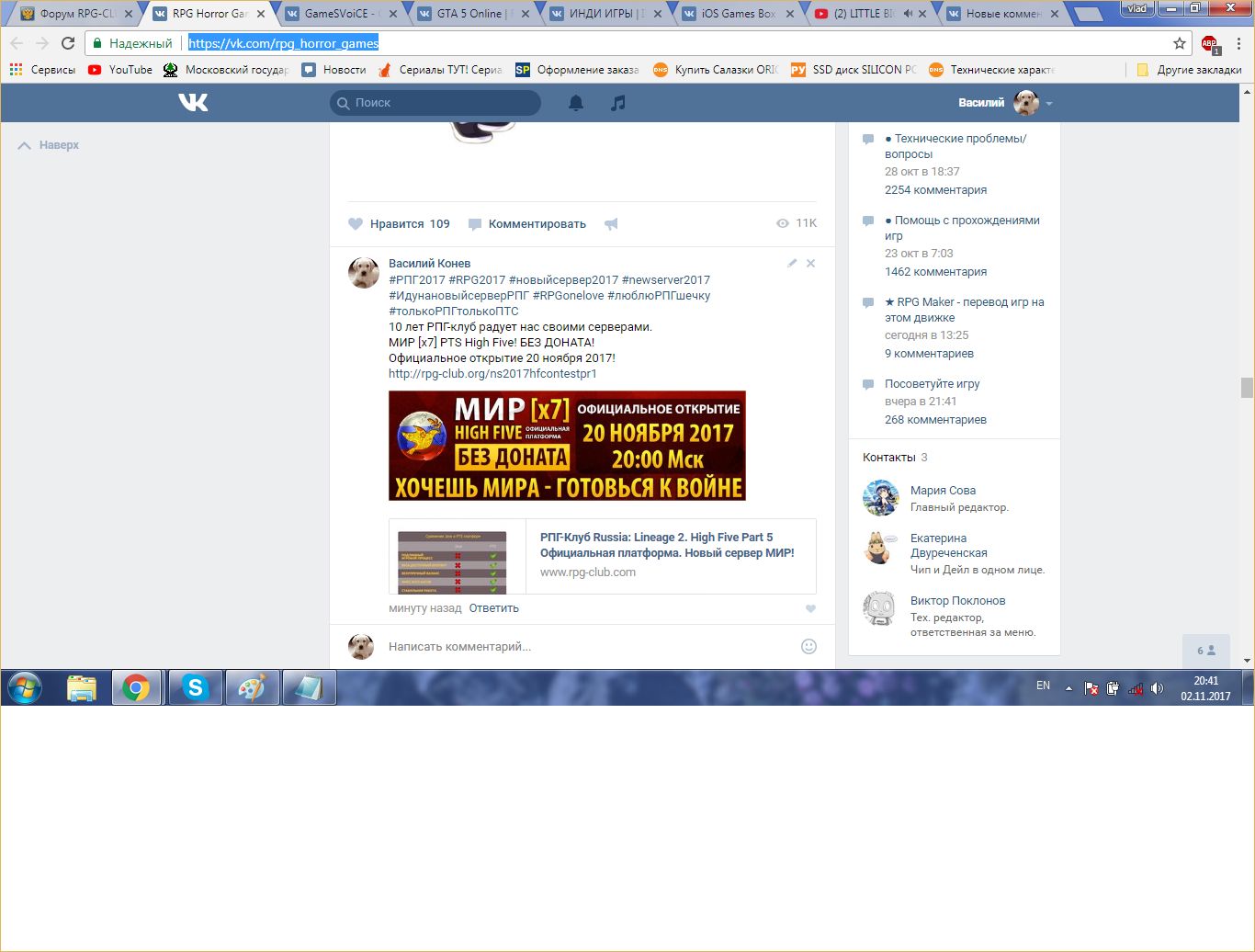The width and height of the screenshot is (1255, 952).
Task: Click the search magnifier icon
Action: (344, 103)
